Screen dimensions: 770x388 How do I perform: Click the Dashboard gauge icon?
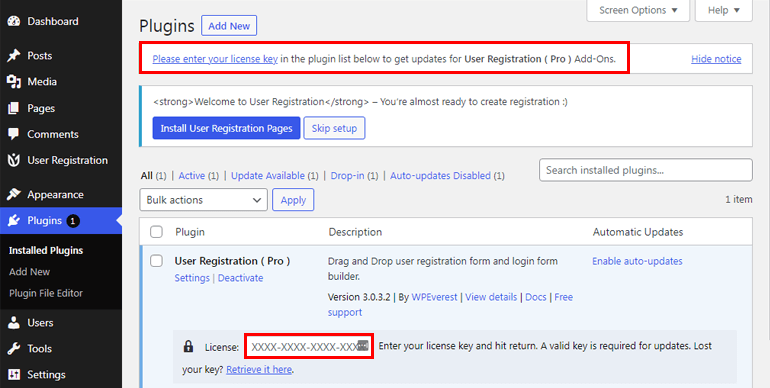click(x=14, y=22)
